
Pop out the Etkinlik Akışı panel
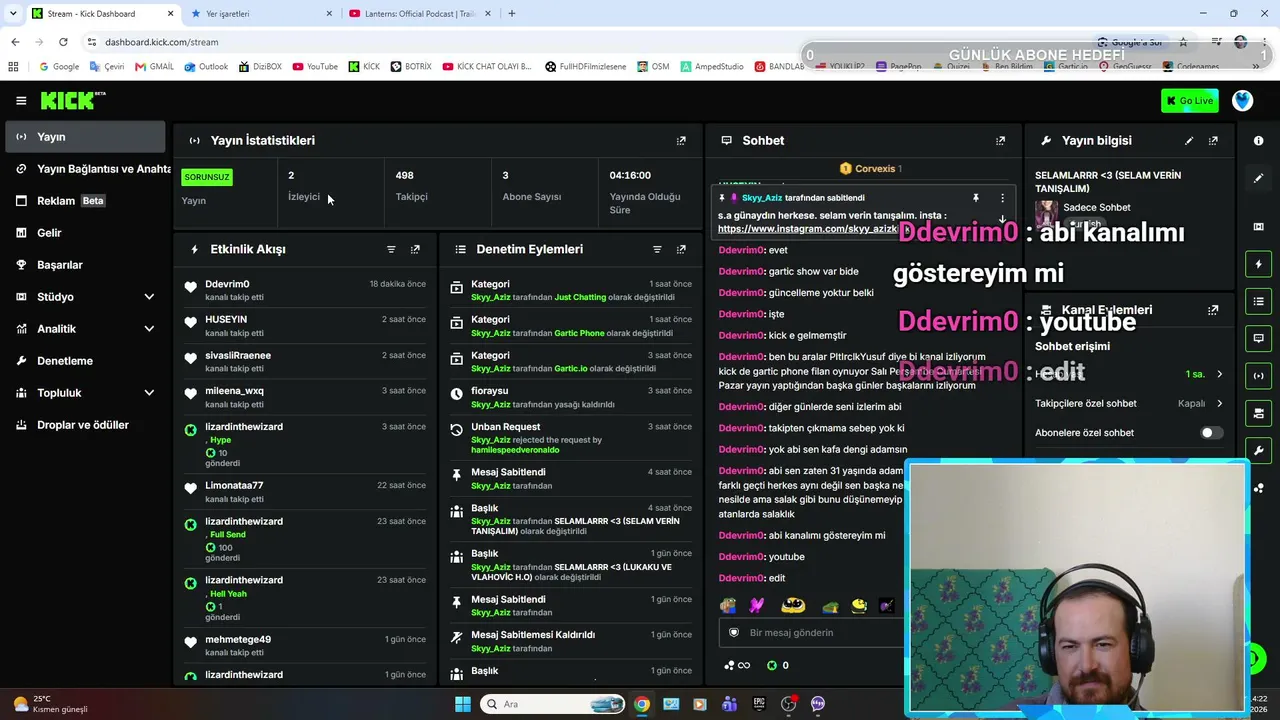(415, 249)
